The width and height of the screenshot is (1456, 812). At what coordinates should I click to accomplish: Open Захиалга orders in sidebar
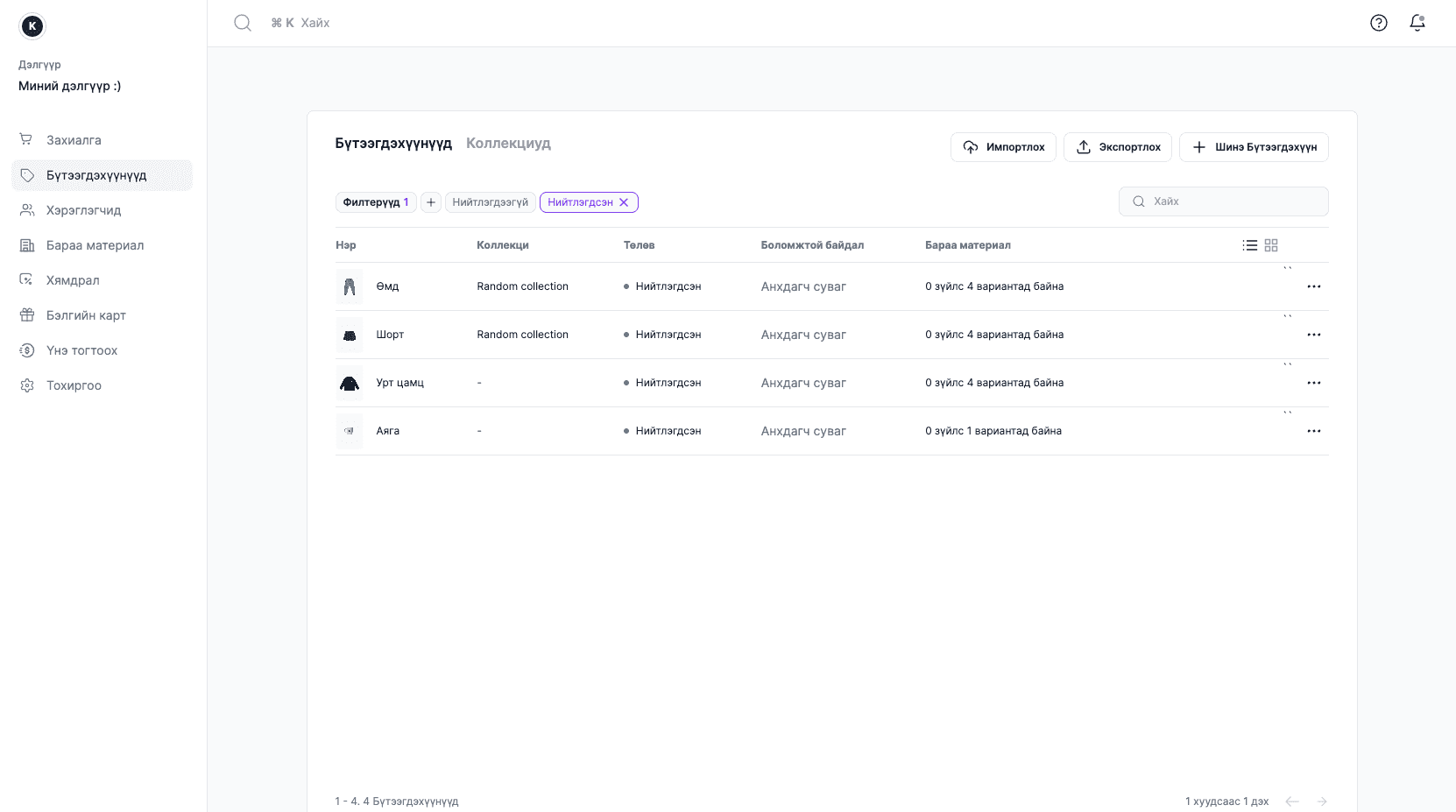click(102, 140)
